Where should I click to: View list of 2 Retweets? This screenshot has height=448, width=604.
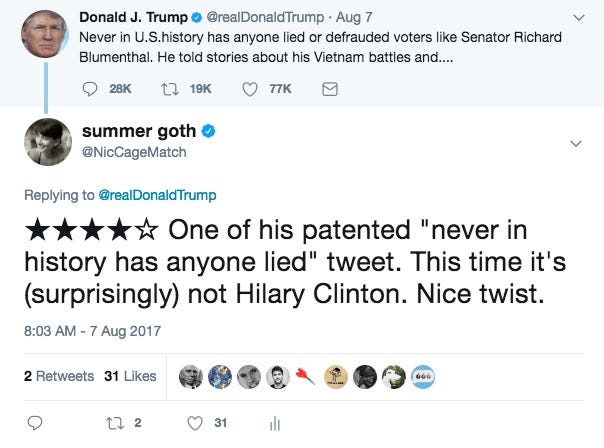59,376
